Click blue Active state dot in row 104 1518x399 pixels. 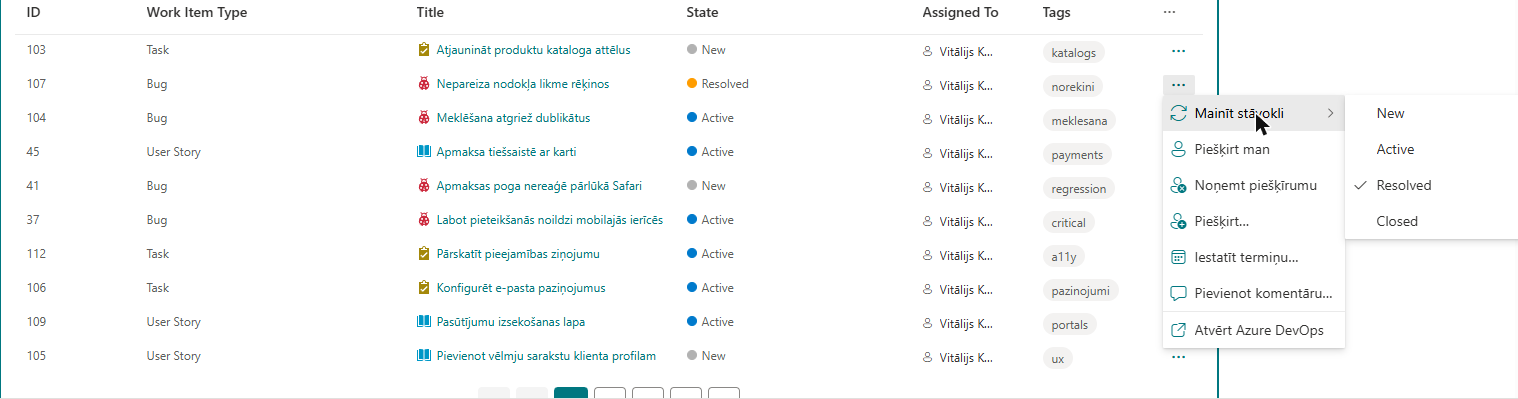coord(692,118)
